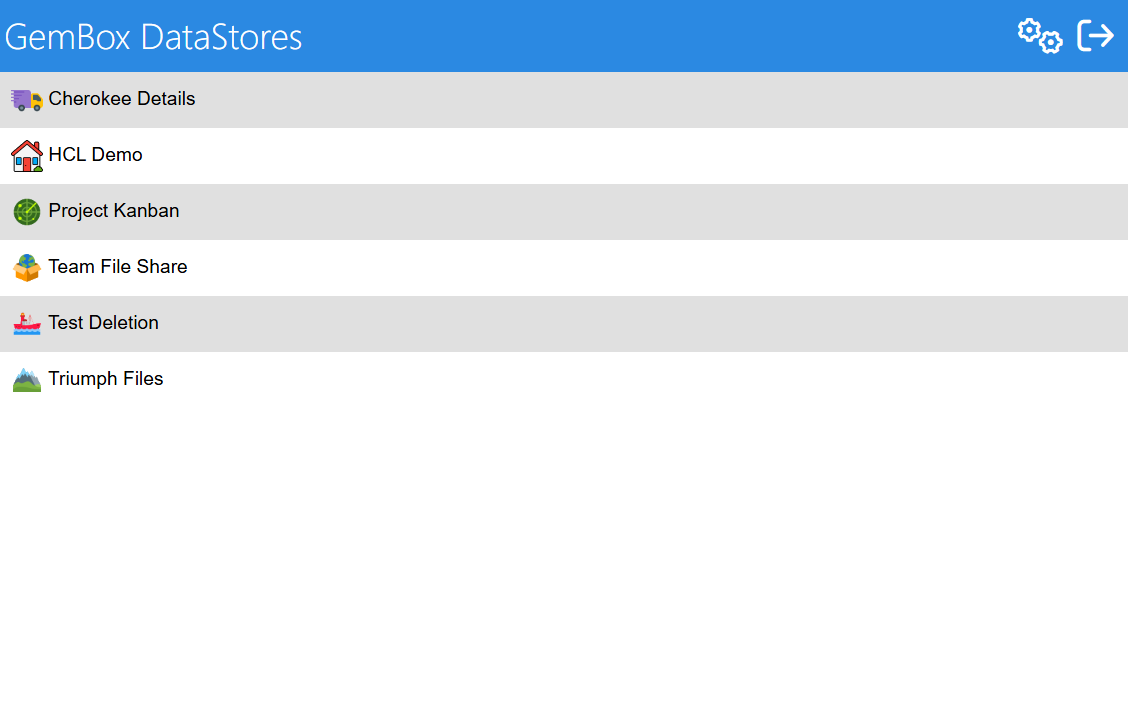Open the settings gears icon
1128x719 pixels.
pyautogui.click(x=1039, y=36)
